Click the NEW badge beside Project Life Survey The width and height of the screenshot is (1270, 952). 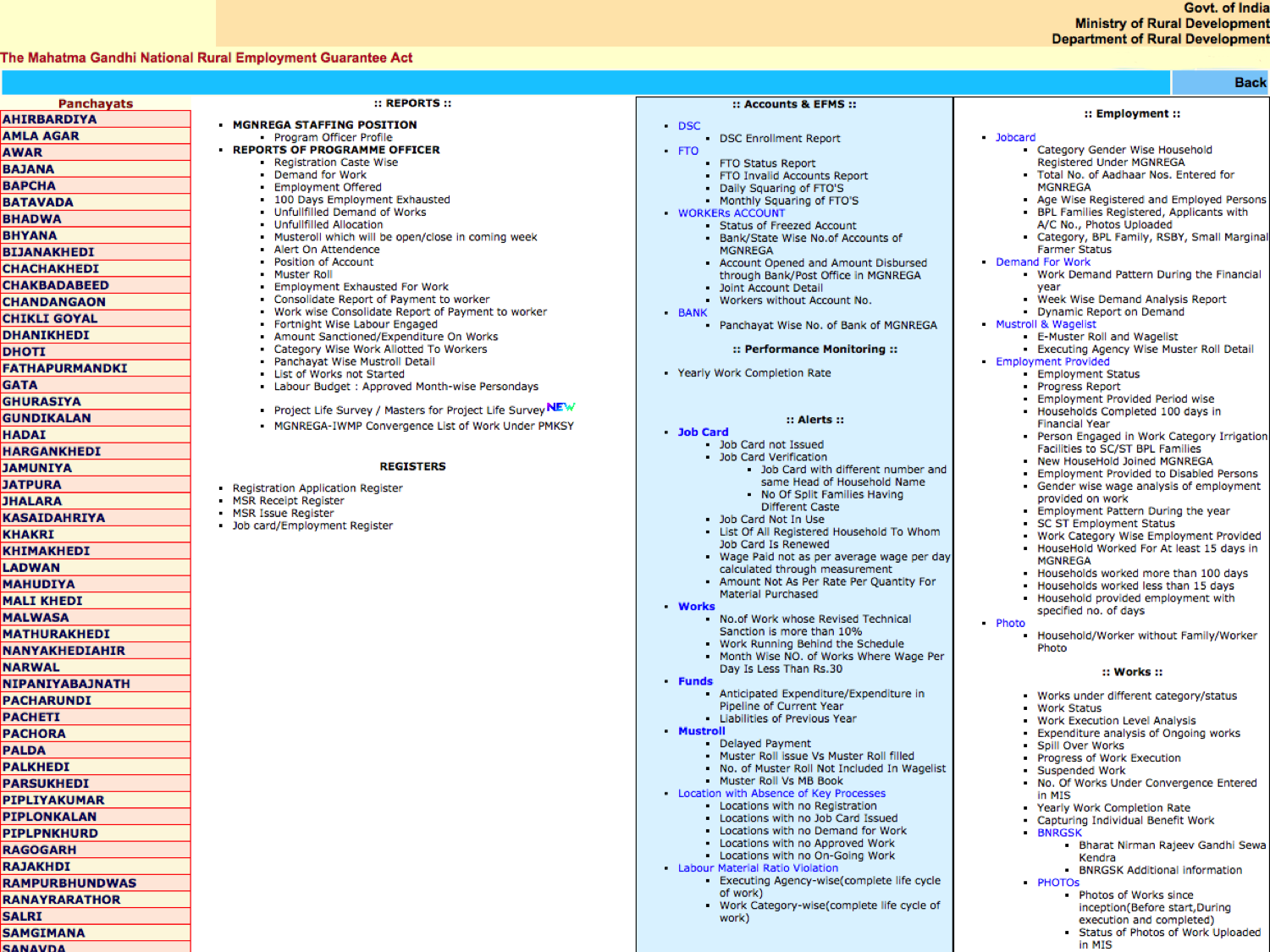tap(560, 407)
